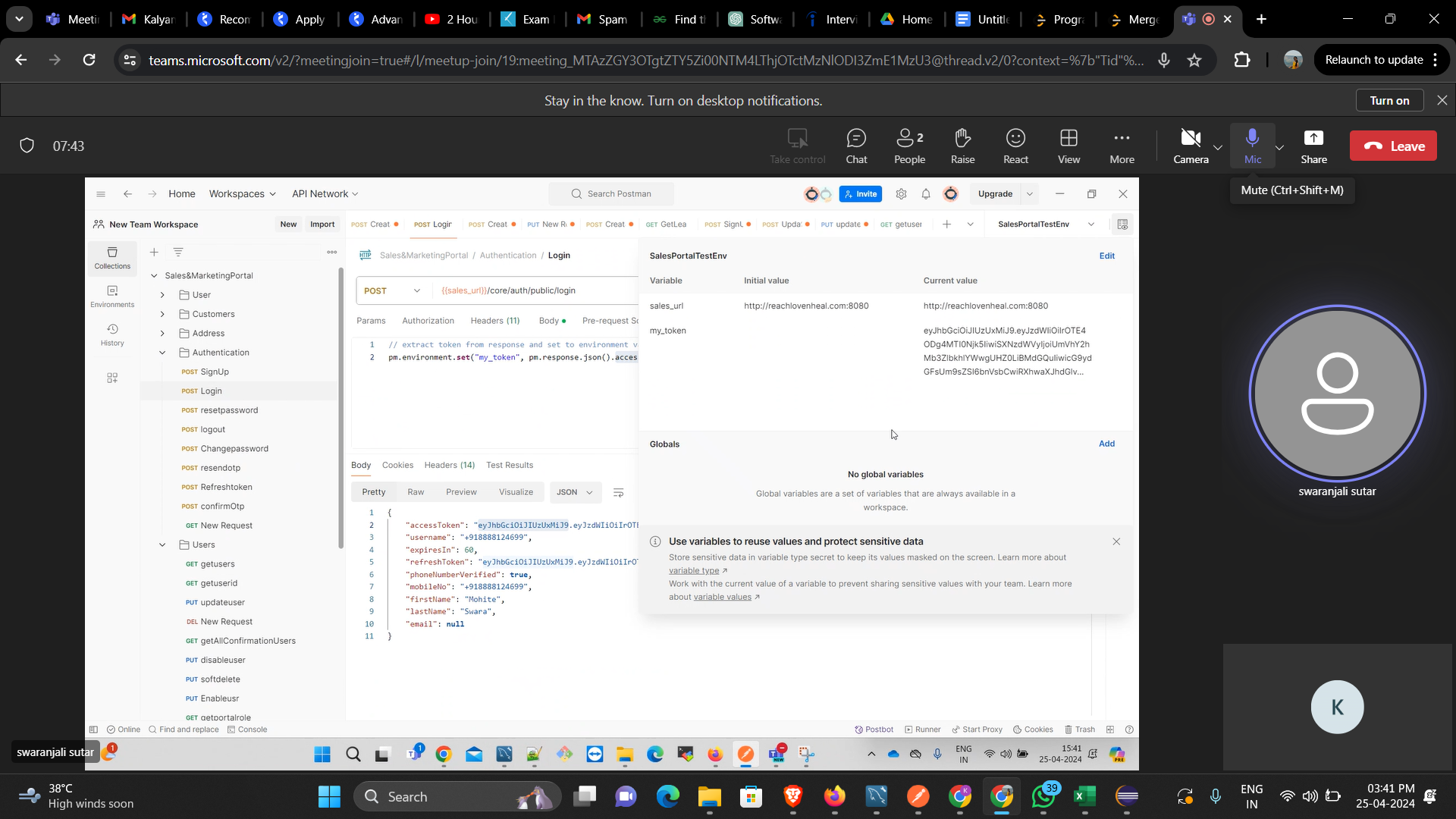Toggle response line wrap icon

pyautogui.click(x=618, y=493)
